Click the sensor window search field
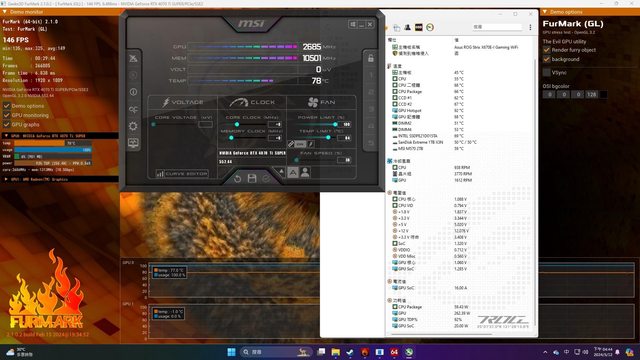 pos(497,27)
